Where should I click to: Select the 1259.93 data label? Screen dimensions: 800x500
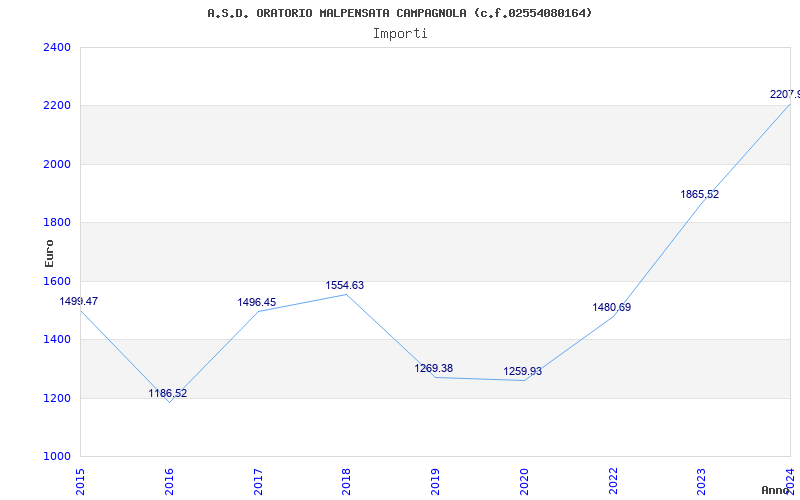coord(522,371)
